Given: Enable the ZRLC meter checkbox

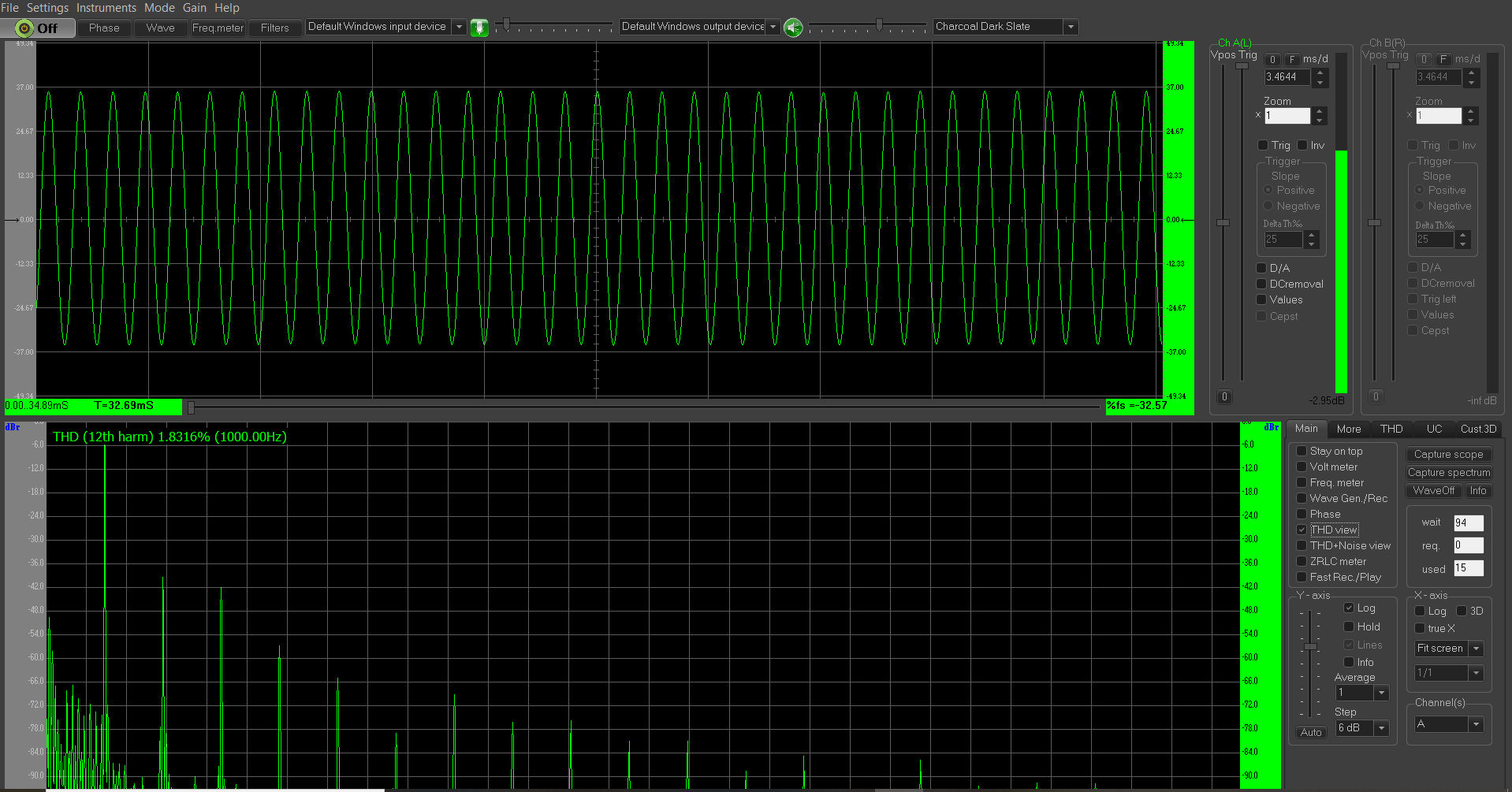Looking at the screenshot, I should tap(1302, 561).
